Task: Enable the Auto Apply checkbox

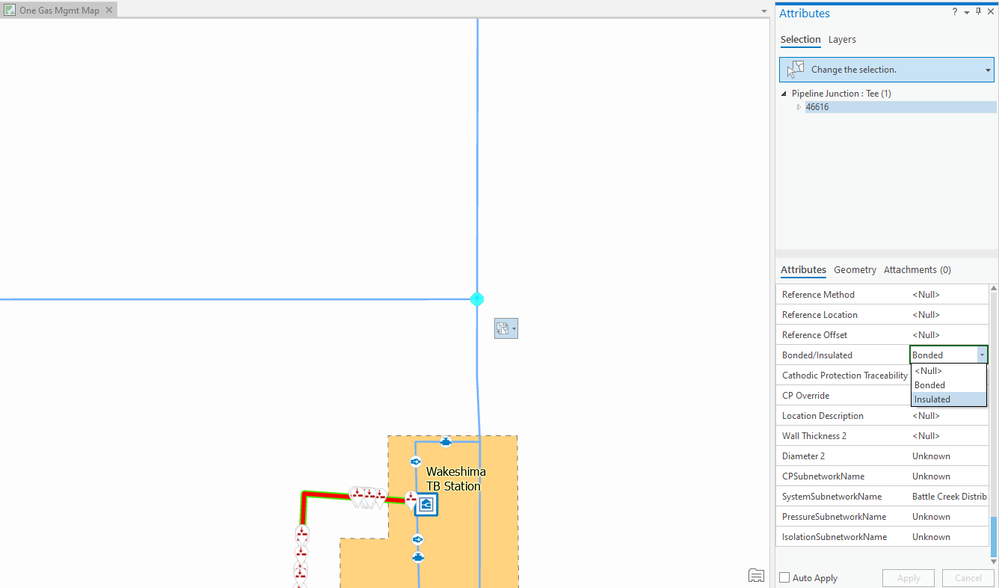Action: coord(784,578)
